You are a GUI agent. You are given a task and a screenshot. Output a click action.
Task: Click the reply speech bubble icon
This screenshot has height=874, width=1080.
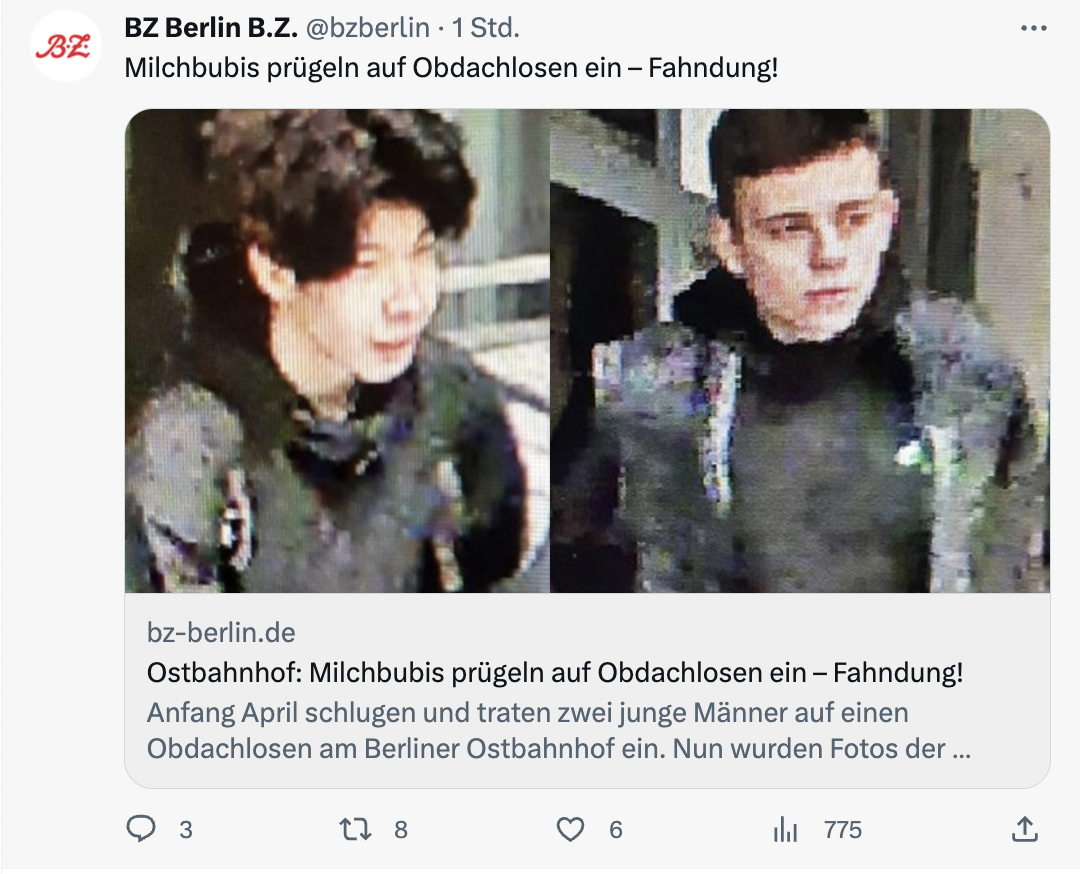click(141, 829)
